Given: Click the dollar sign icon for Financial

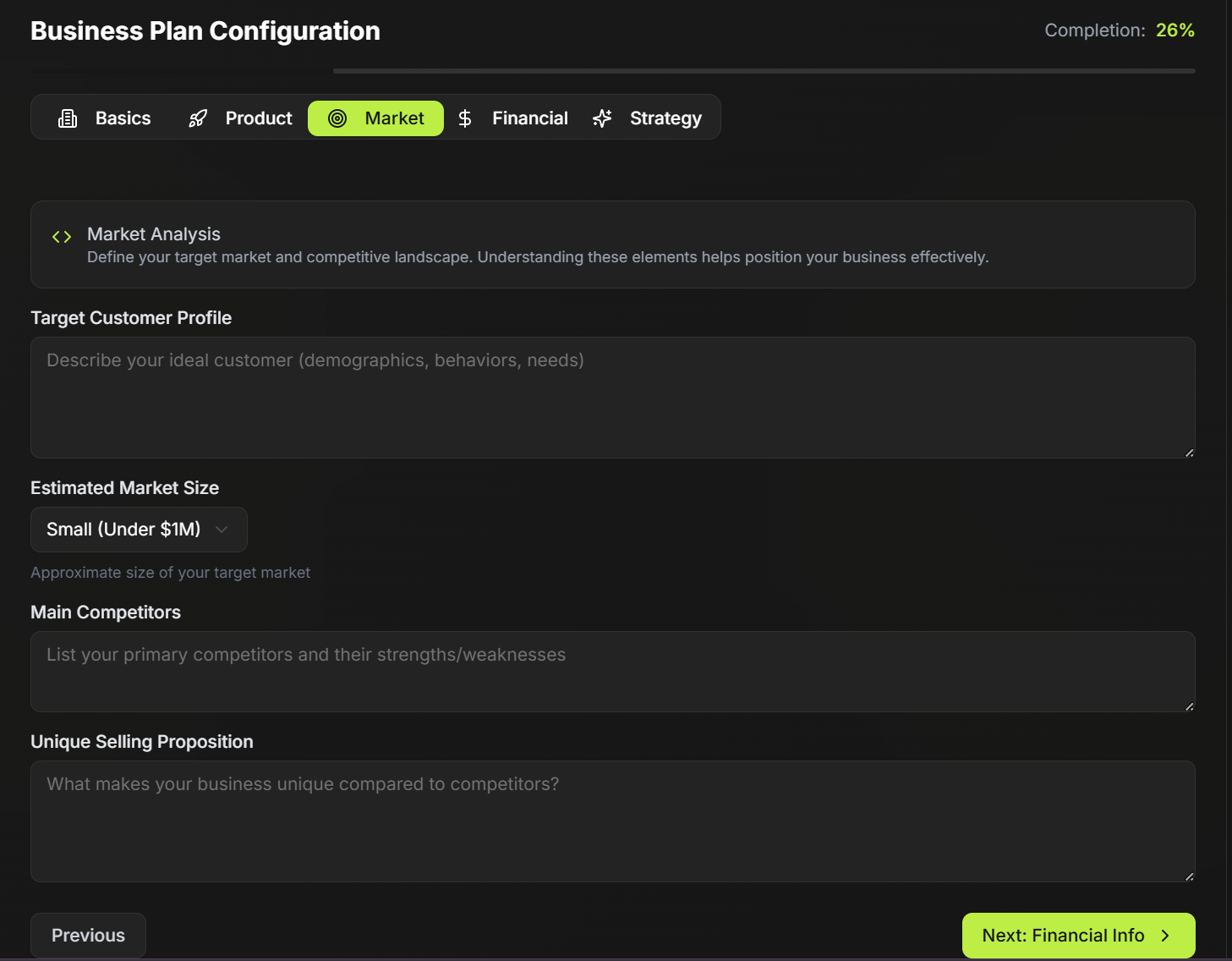Looking at the screenshot, I should pos(465,118).
